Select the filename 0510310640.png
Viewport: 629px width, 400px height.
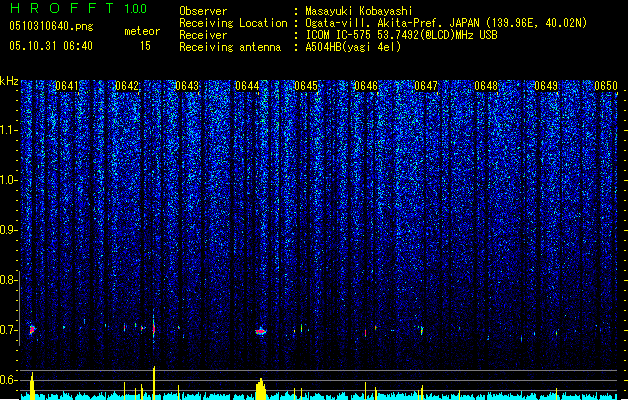(x=51, y=27)
